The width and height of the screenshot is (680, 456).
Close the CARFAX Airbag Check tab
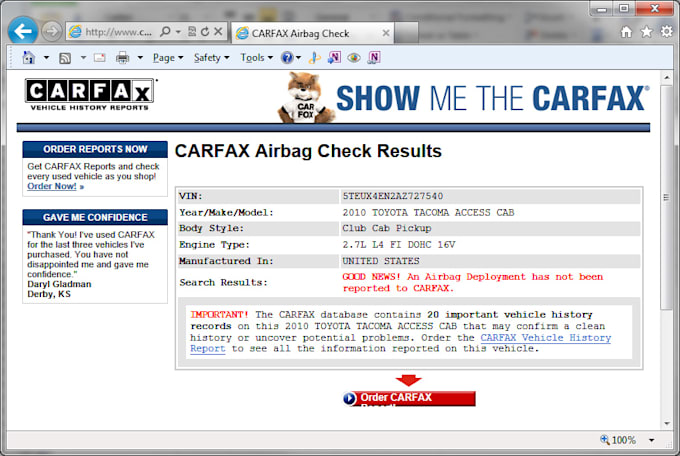[x=386, y=33]
